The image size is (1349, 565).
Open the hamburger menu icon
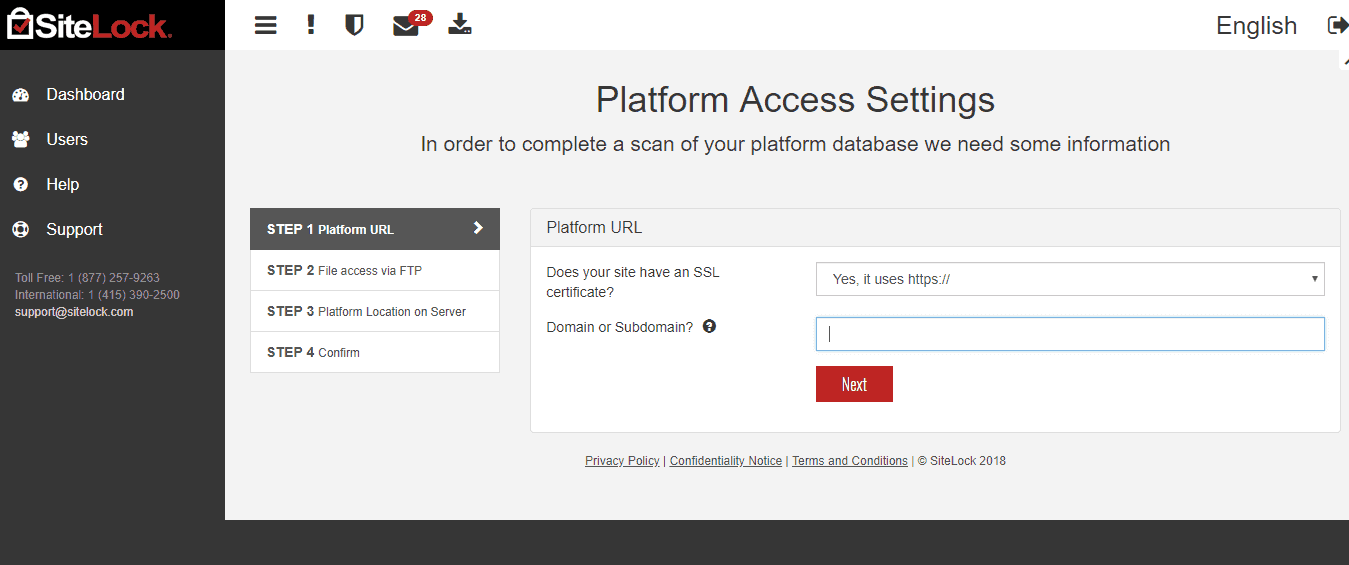265,25
